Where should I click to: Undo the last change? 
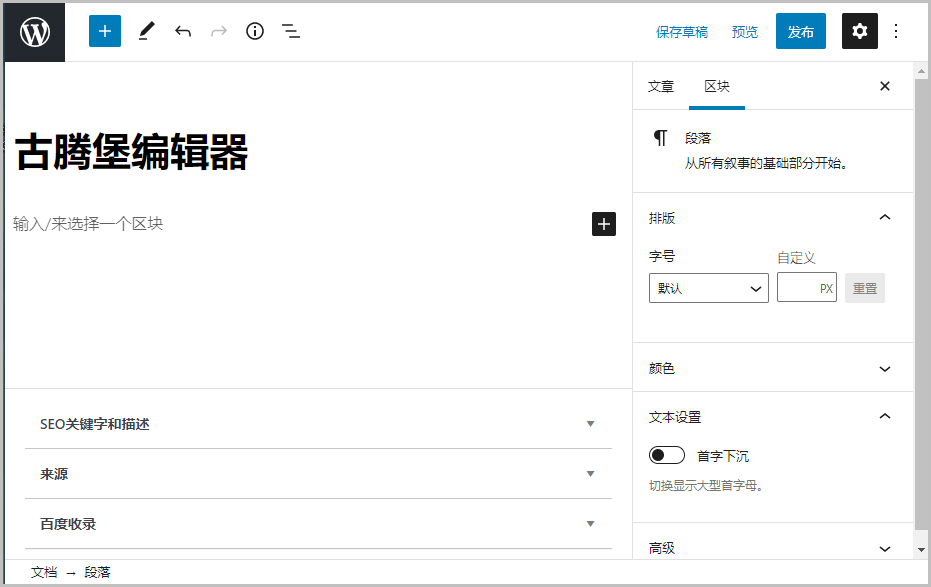(183, 31)
